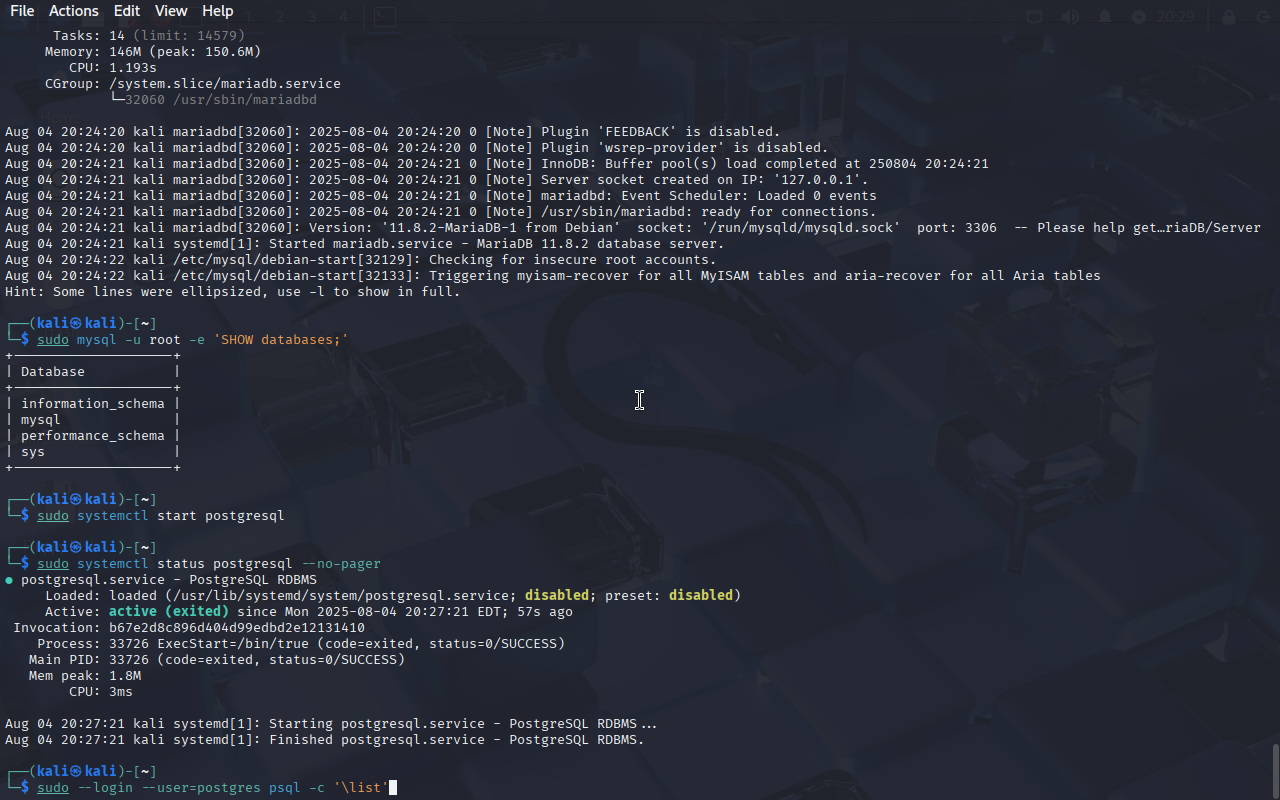Click the 'Mem peak: 1.8M' line
The height and width of the screenshot is (800, 1280).
[85, 676]
